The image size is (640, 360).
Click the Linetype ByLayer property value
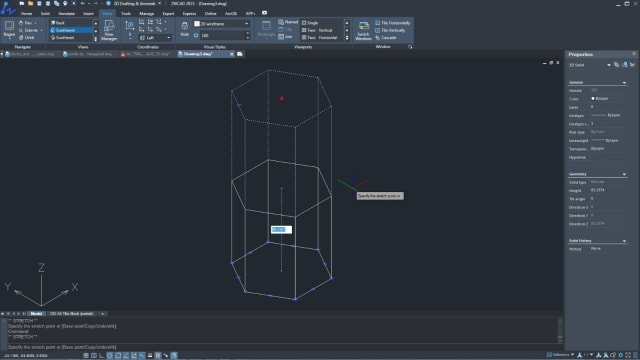(x=607, y=116)
